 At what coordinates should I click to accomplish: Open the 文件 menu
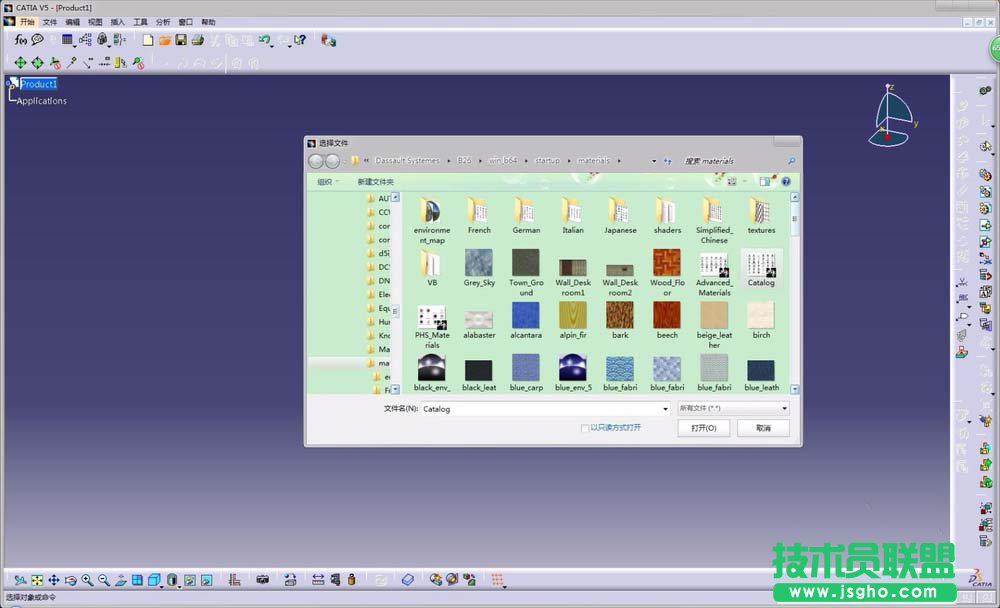click(50, 21)
